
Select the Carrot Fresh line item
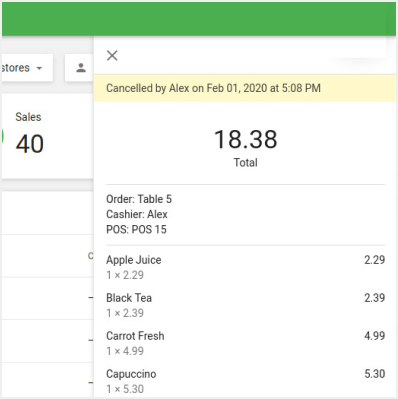(246, 343)
